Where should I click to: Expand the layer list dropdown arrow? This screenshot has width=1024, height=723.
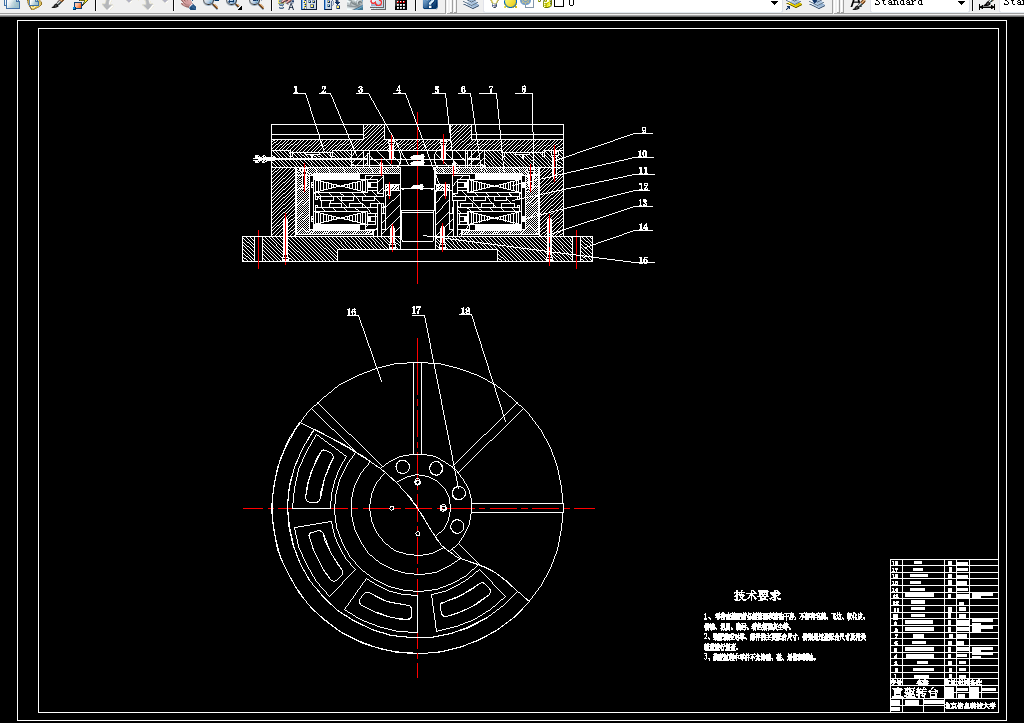775,3
